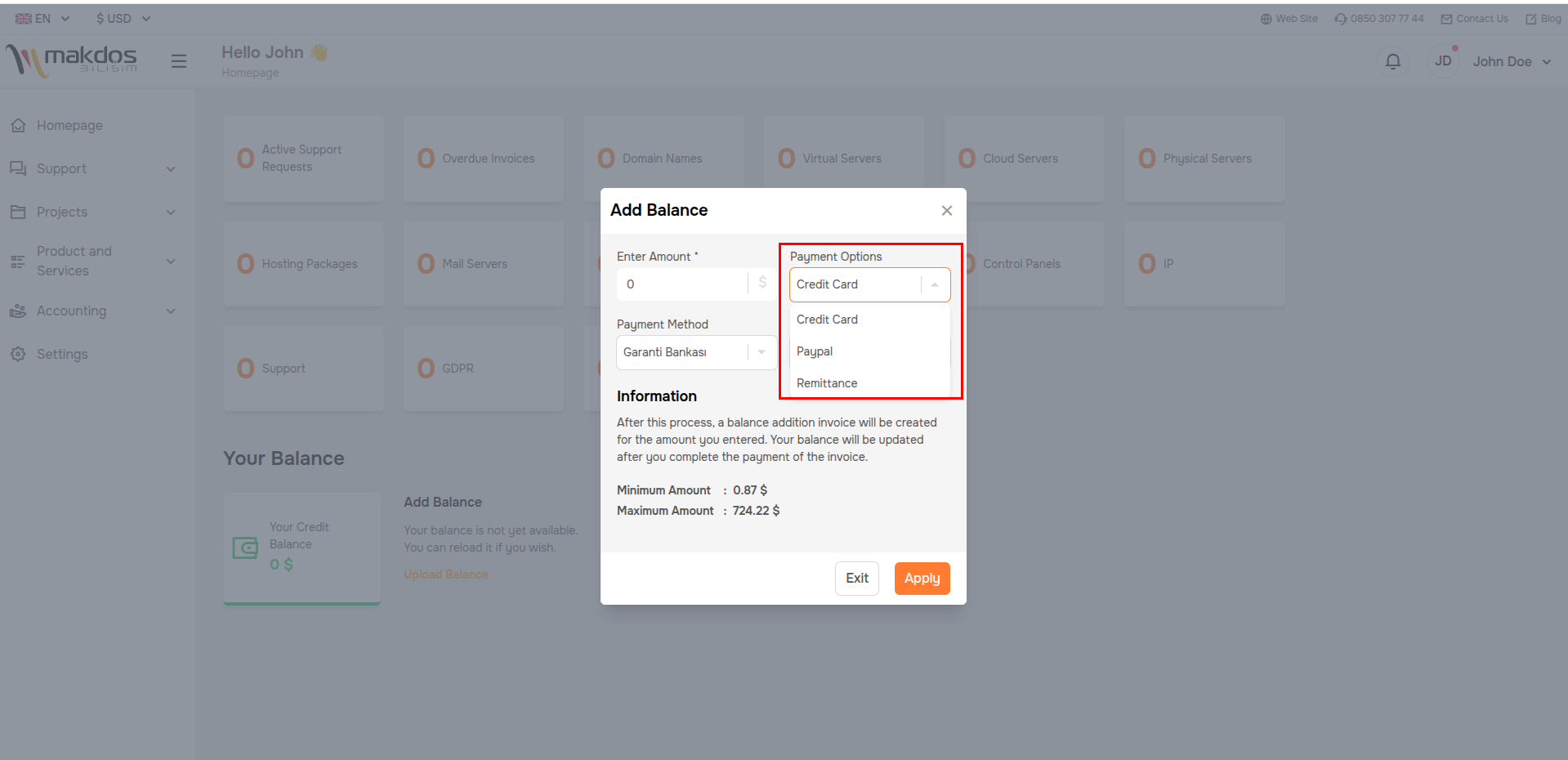Viewport: 1568px width, 760px height.
Task: Click the Exit button
Action: pos(856,579)
